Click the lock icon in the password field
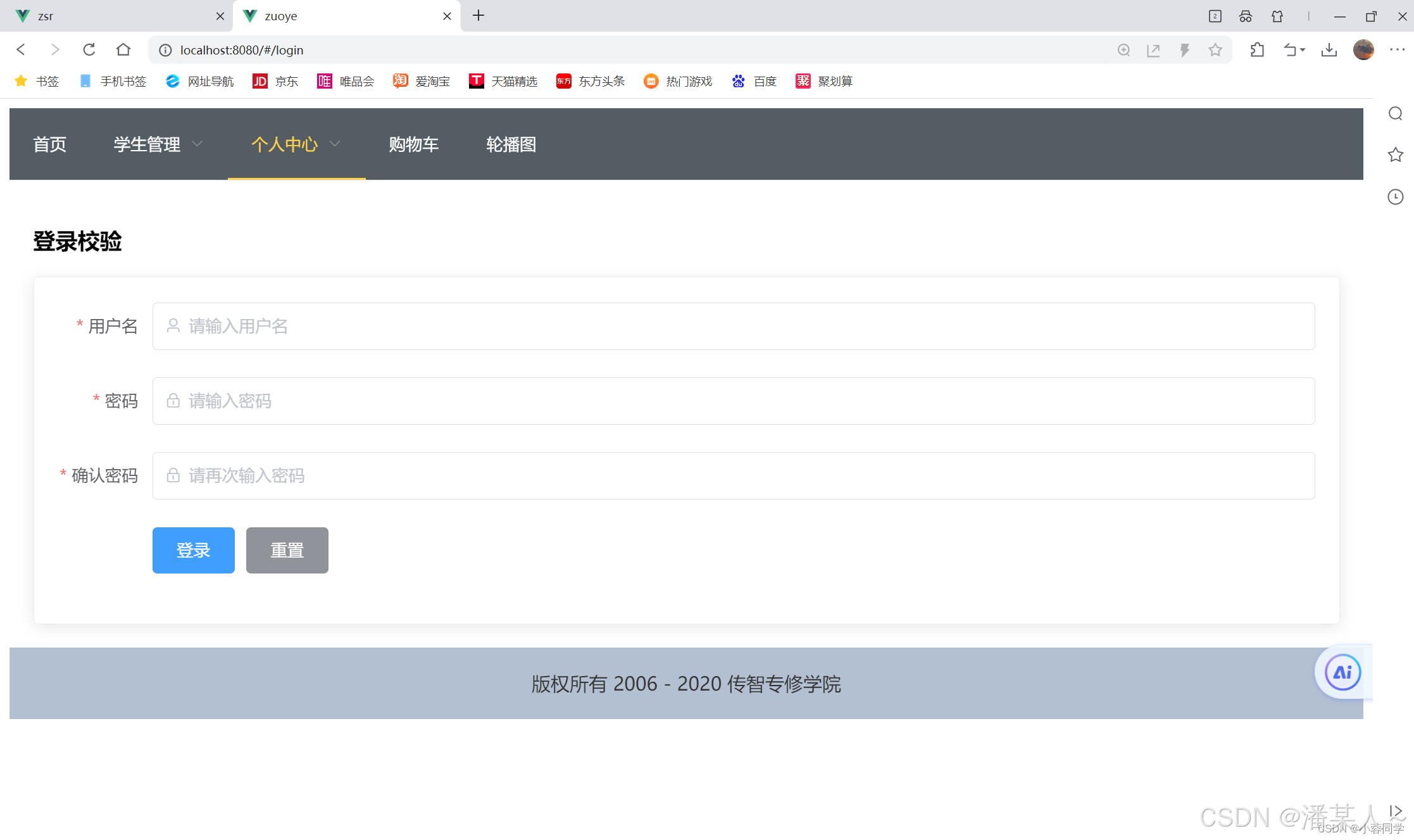This screenshot has height=840, width=1414. click(173, 400)
